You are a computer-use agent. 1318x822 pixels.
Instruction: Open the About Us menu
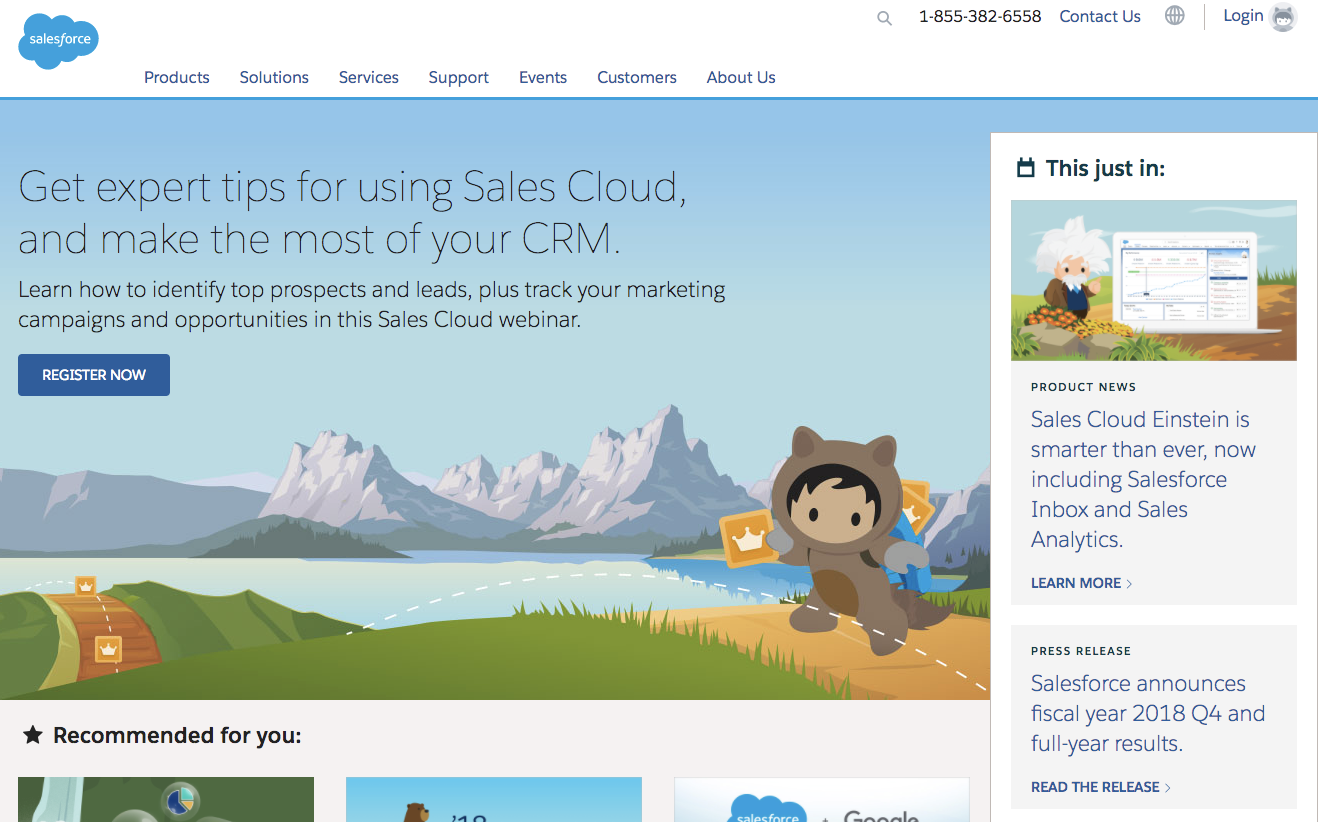click(x=741, y=77)
